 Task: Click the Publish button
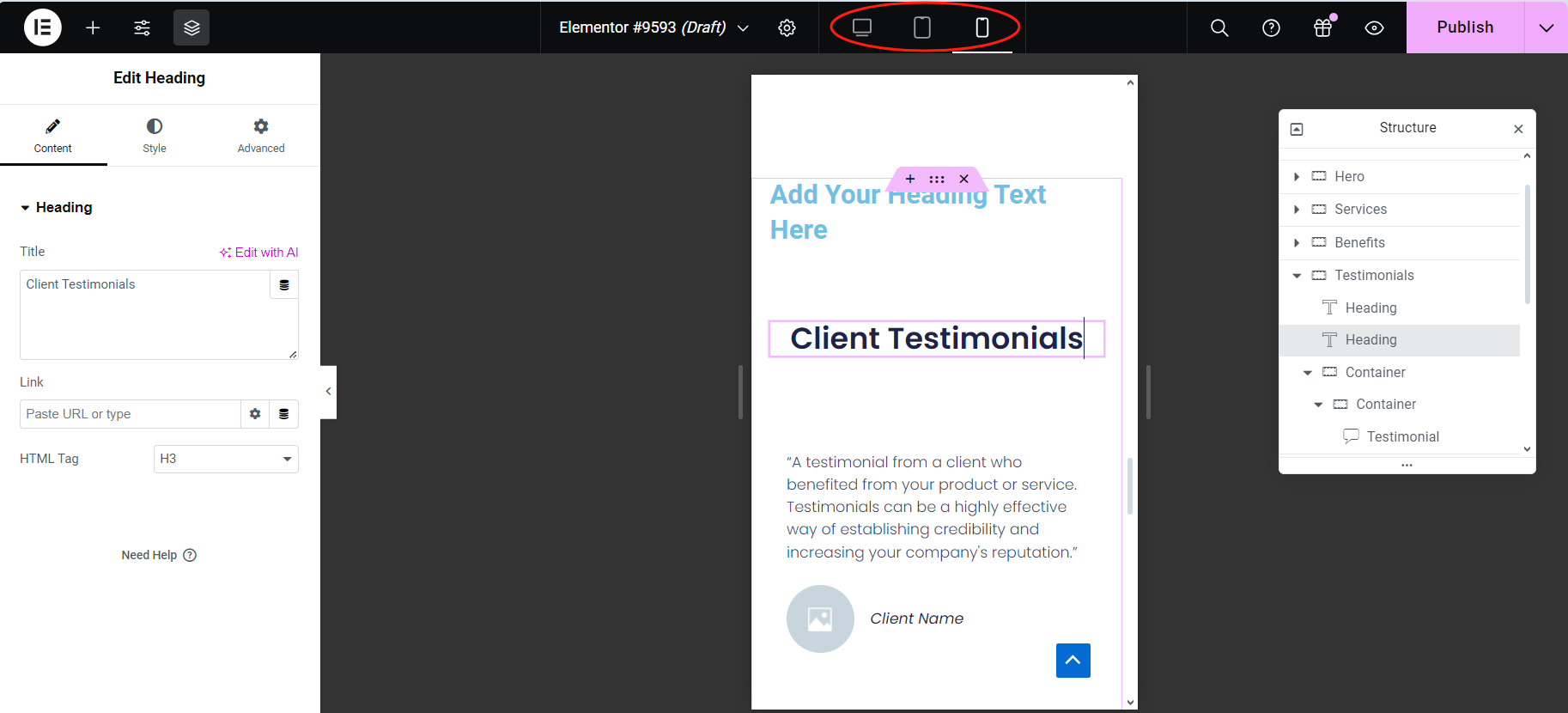click(x=1465, y=27)
